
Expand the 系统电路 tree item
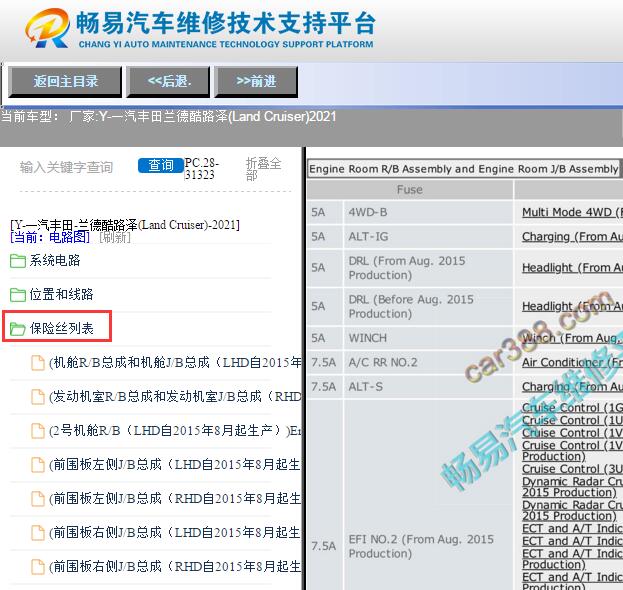pyautogui.click(x=55, y=261)
